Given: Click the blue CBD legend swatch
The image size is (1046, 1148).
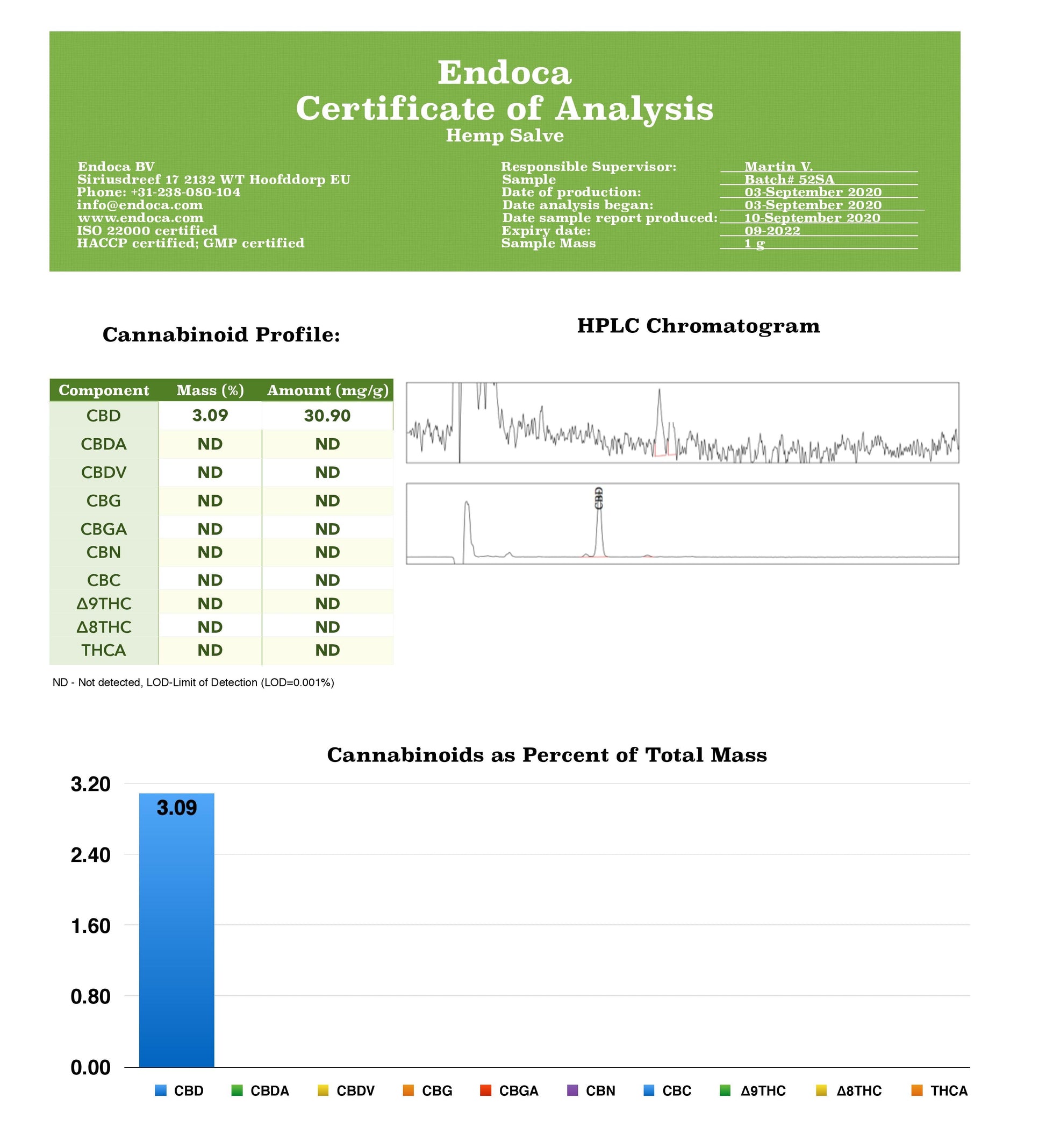Looking at the screenshot, I should point(161,1090).
